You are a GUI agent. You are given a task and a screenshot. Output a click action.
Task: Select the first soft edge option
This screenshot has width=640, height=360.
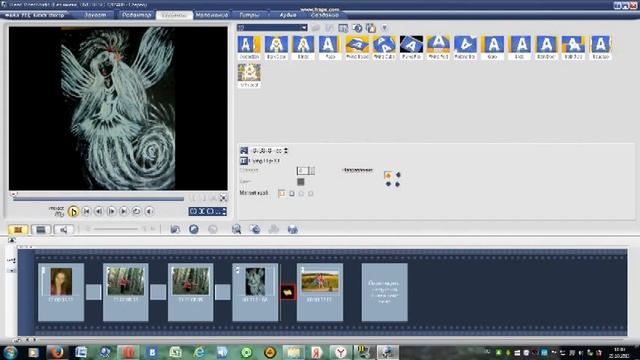[x=282, y=193]
